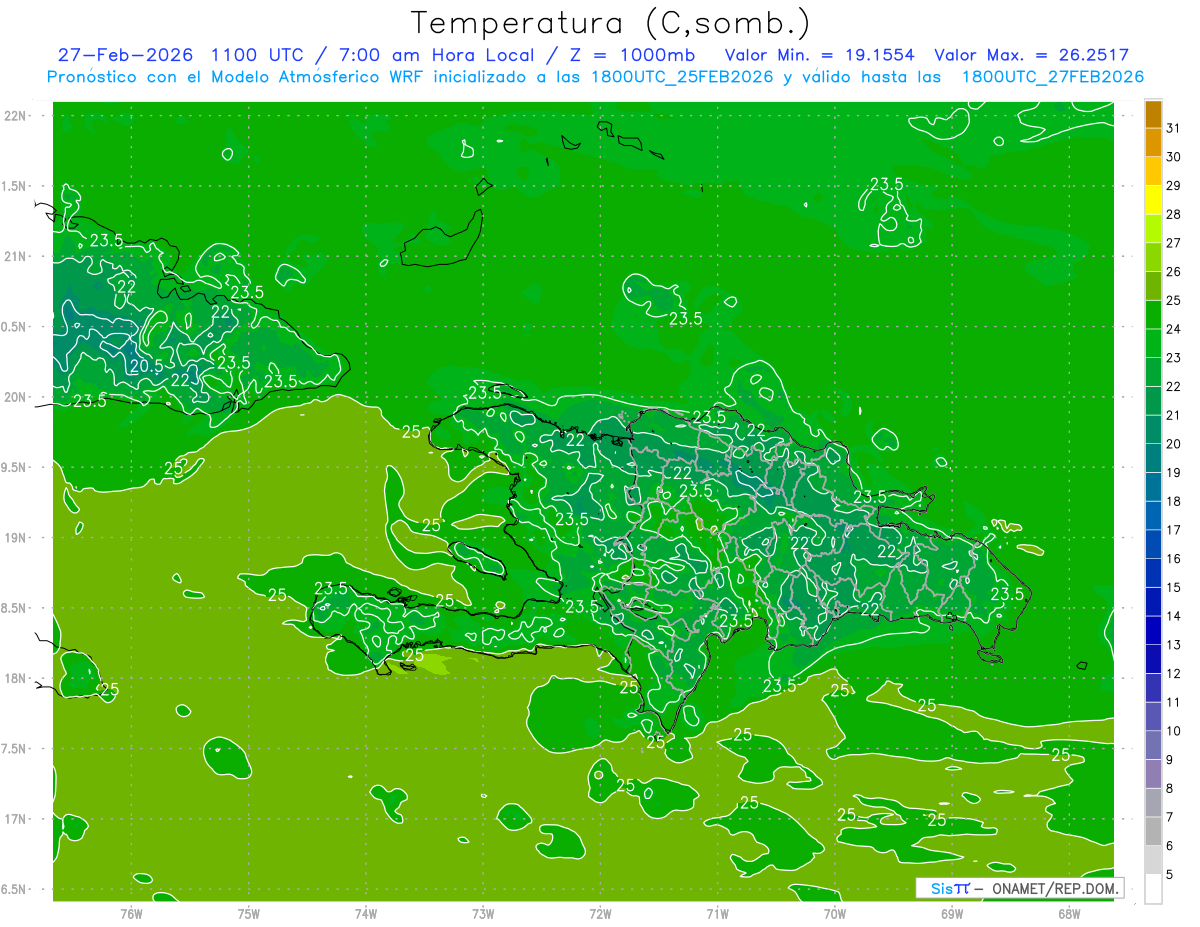Screen dimensions: 1200x927
Task: Click the '70W' longitude axis label
Action: (835, 913)
